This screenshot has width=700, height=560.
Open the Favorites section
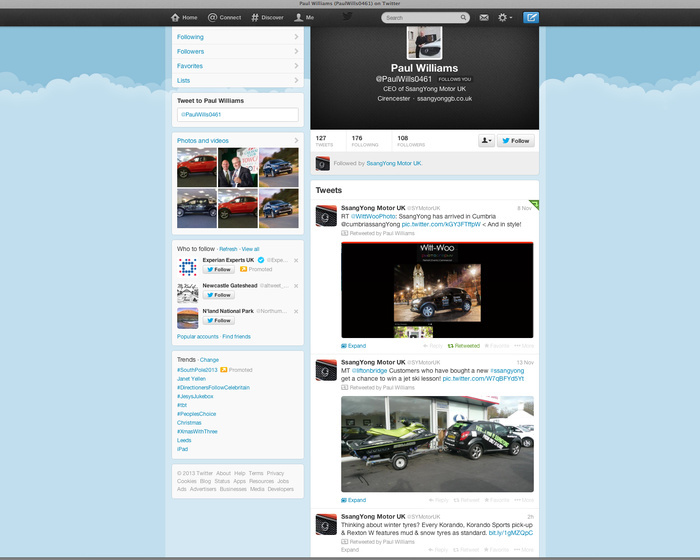(x=238, y=66)
